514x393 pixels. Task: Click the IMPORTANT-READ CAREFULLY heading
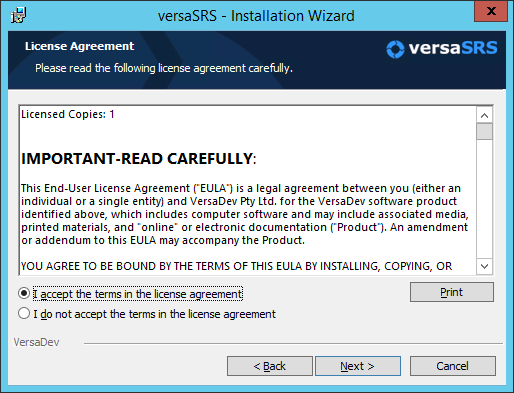point(139,159)
